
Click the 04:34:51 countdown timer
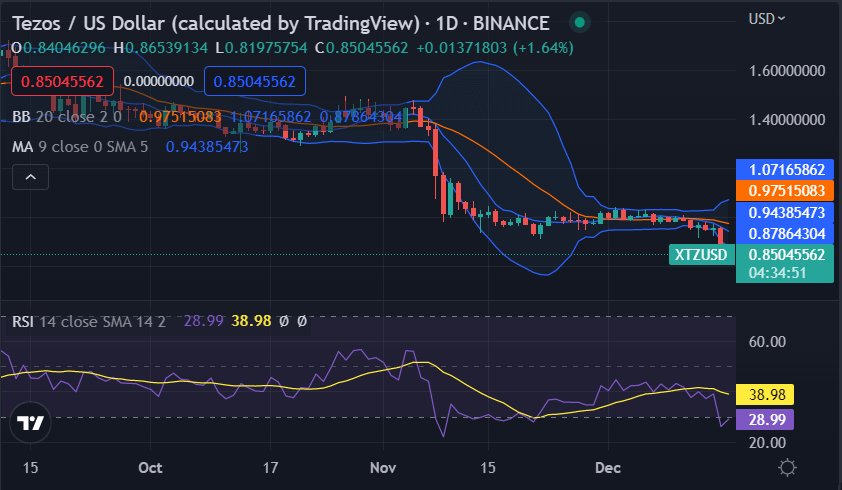pos(777,273)
